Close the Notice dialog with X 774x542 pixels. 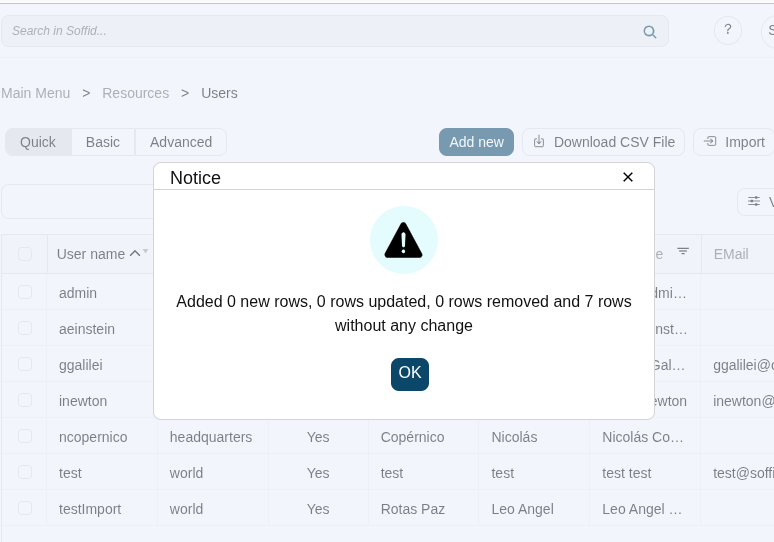pyautogui.click(x=628, y=177)
